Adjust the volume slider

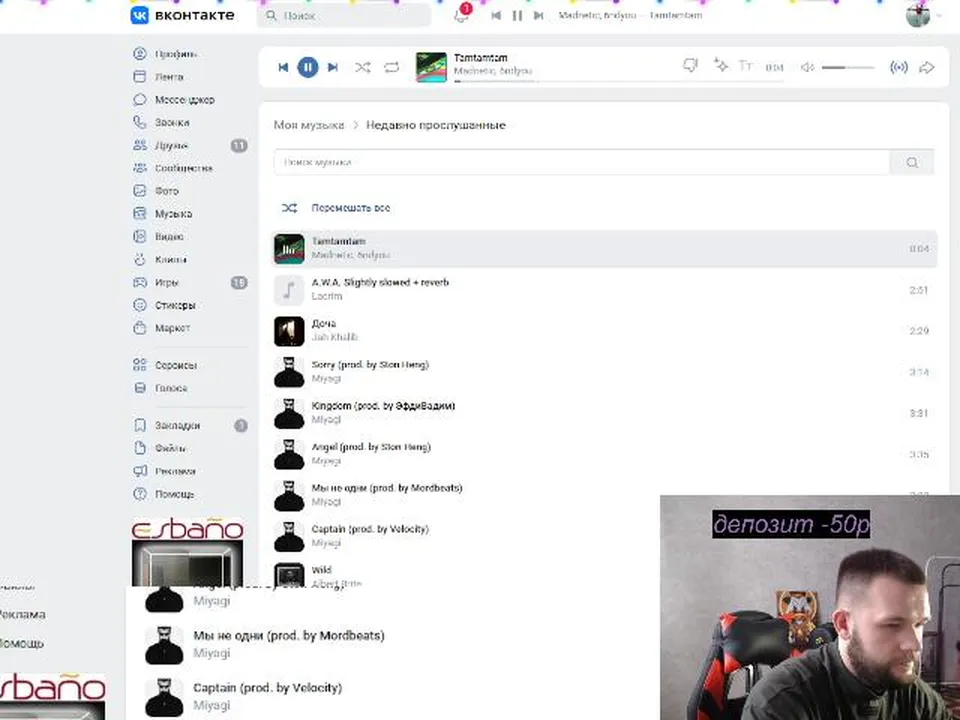(x=848, y=67)
